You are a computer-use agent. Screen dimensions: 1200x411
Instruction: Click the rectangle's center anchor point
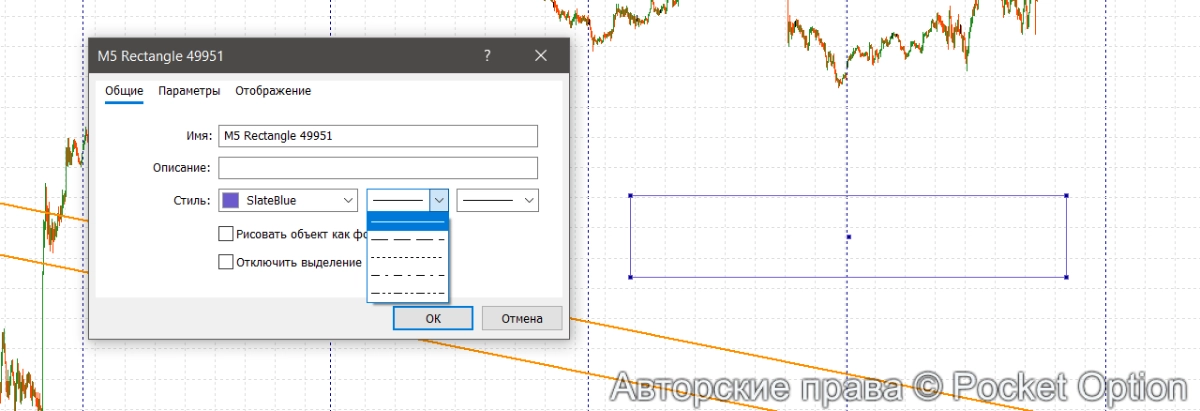coord(848,237)
